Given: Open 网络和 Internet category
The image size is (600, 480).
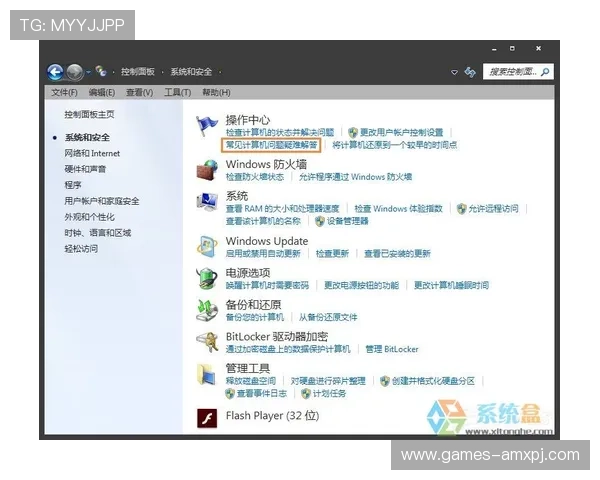Looking at the screenshot, I should [x=92, y=153].
